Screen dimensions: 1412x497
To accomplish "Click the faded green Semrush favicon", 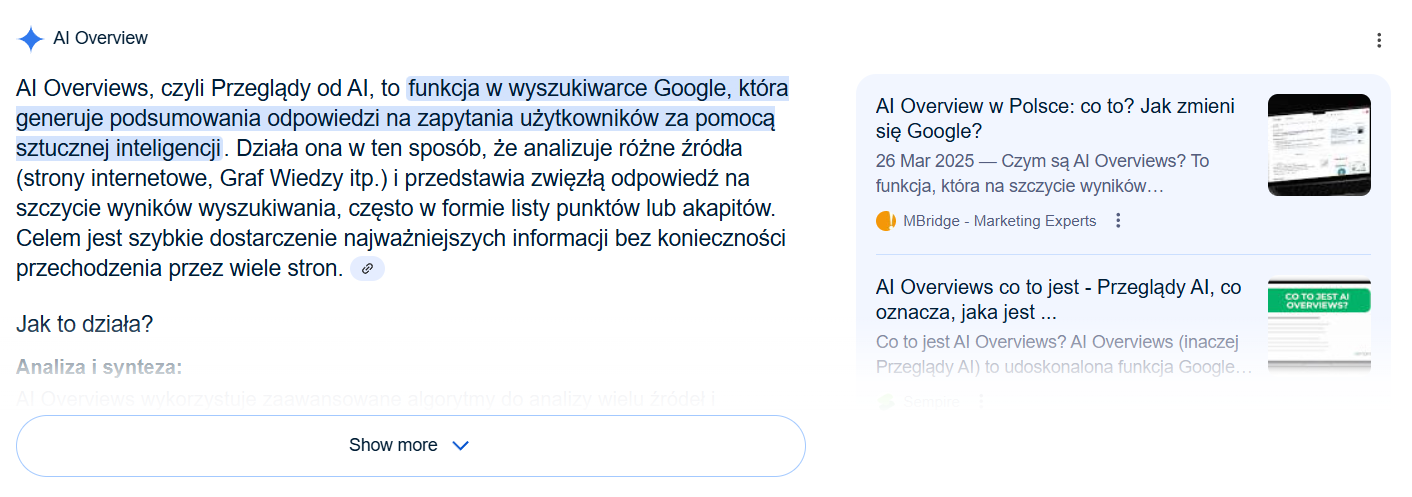I will point(885,402).
